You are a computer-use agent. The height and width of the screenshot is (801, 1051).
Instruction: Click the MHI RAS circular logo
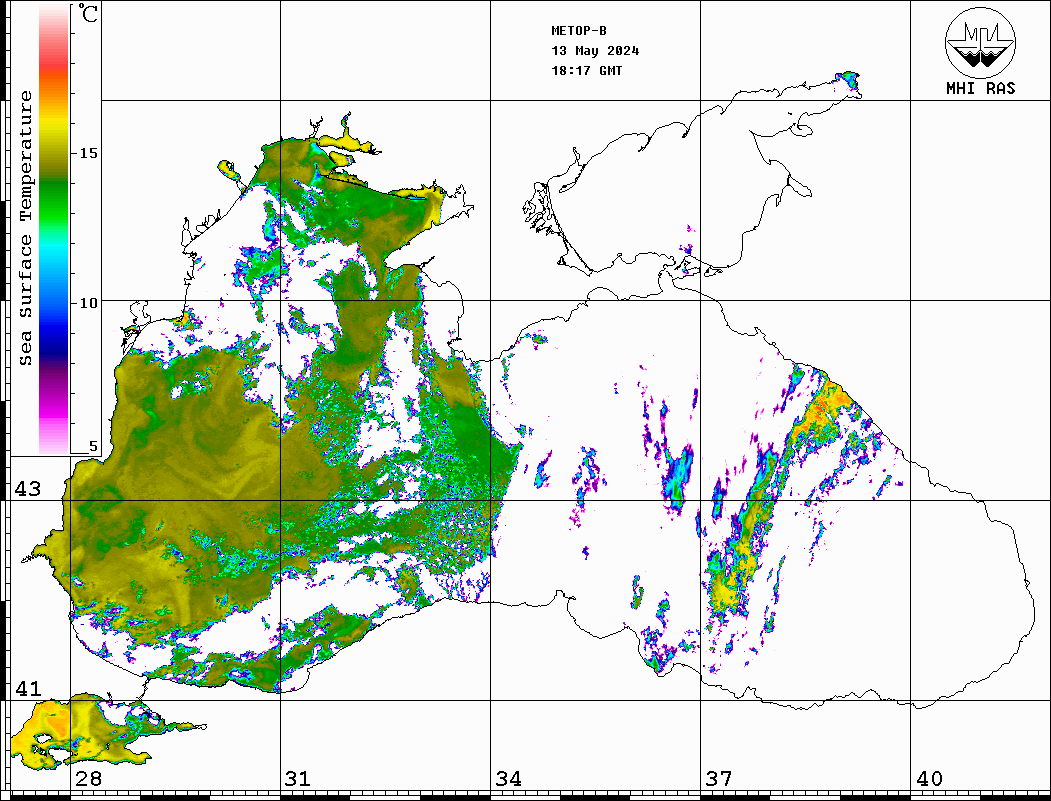tap(981, 42)
